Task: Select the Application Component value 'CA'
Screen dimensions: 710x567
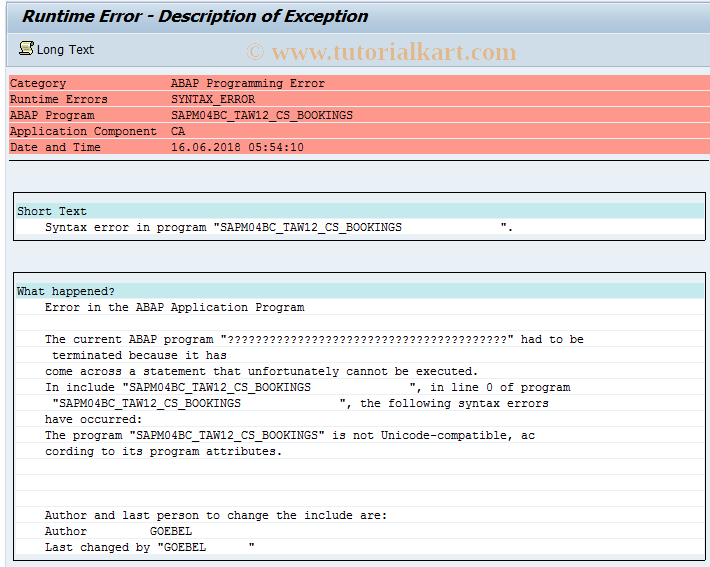Action: (178, 131)
